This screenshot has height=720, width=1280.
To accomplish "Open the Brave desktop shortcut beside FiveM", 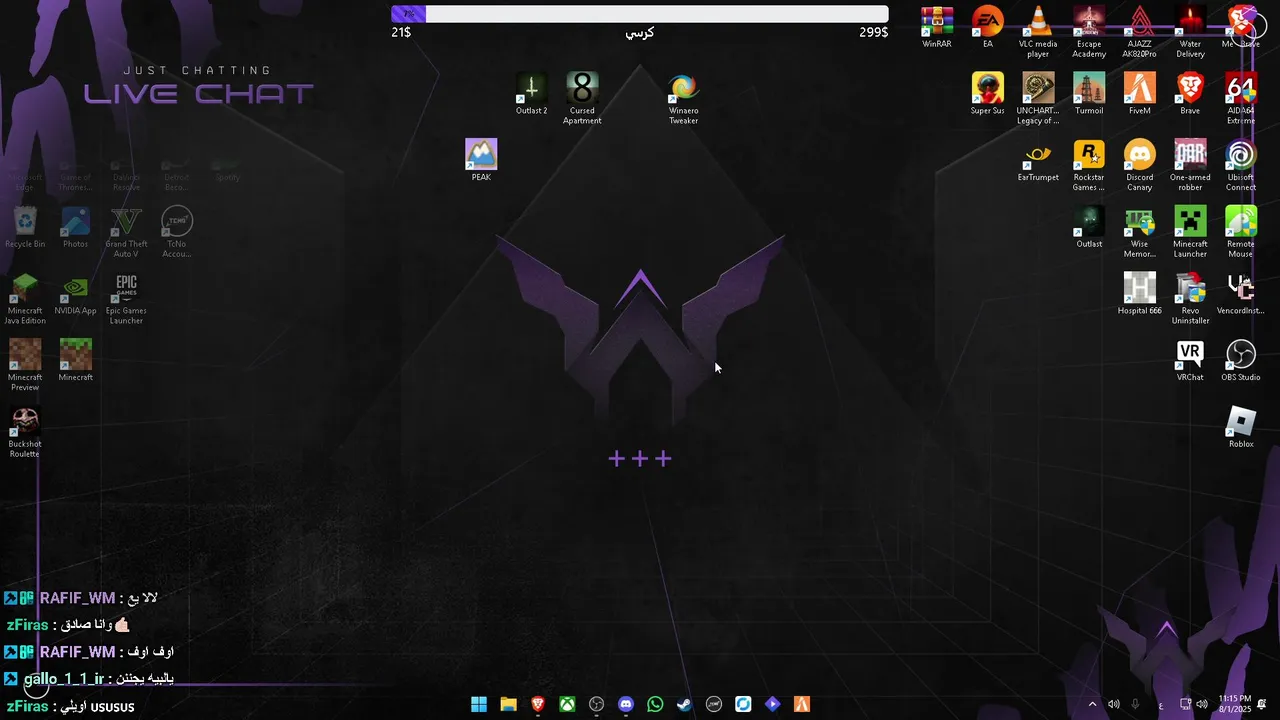I will 1190,93.
